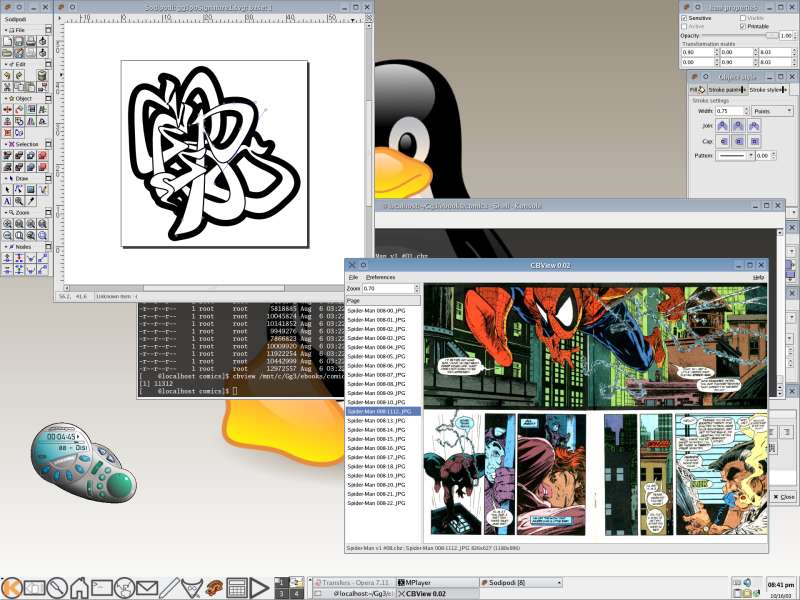Collapse the Draw section of toolbox

pos(6,179)
